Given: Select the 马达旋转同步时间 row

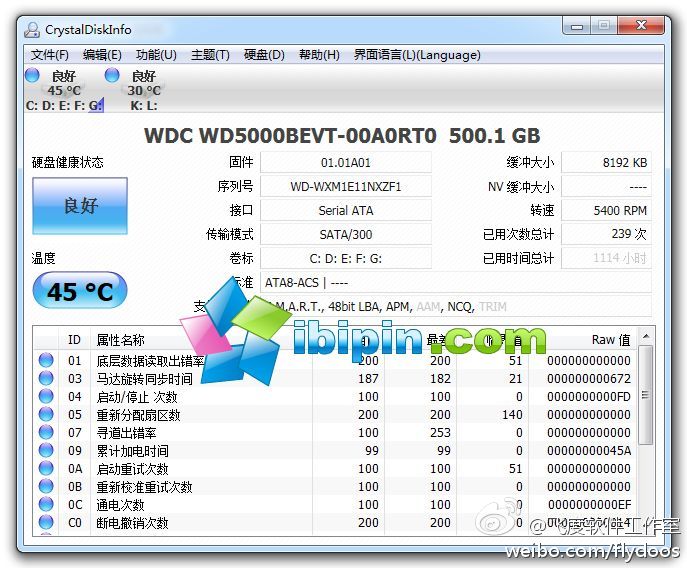Looking at the screenshot, I should [335, 378].
